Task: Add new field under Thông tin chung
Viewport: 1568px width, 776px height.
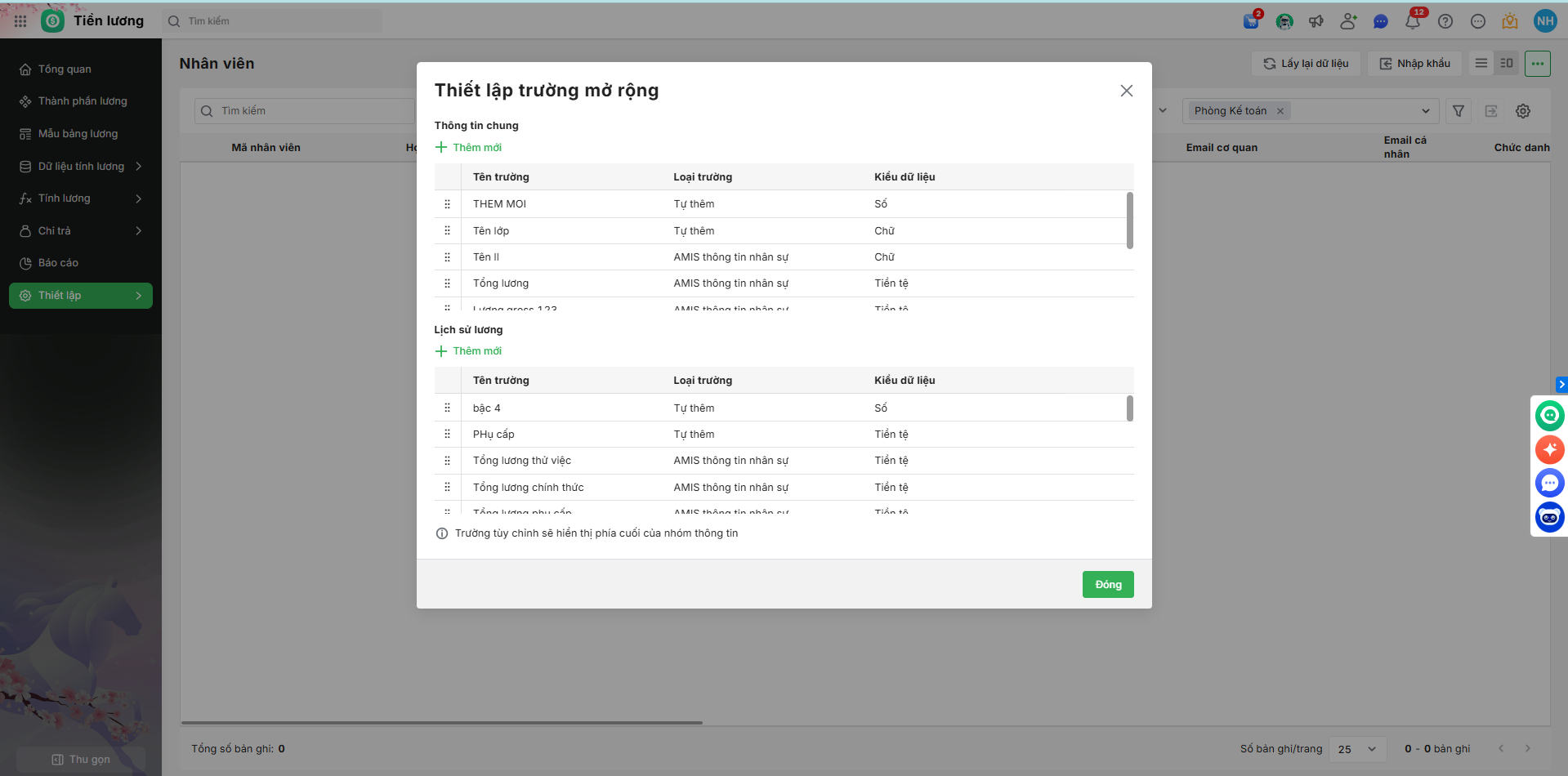Action: pyautogui.click(x=469, y=147)
